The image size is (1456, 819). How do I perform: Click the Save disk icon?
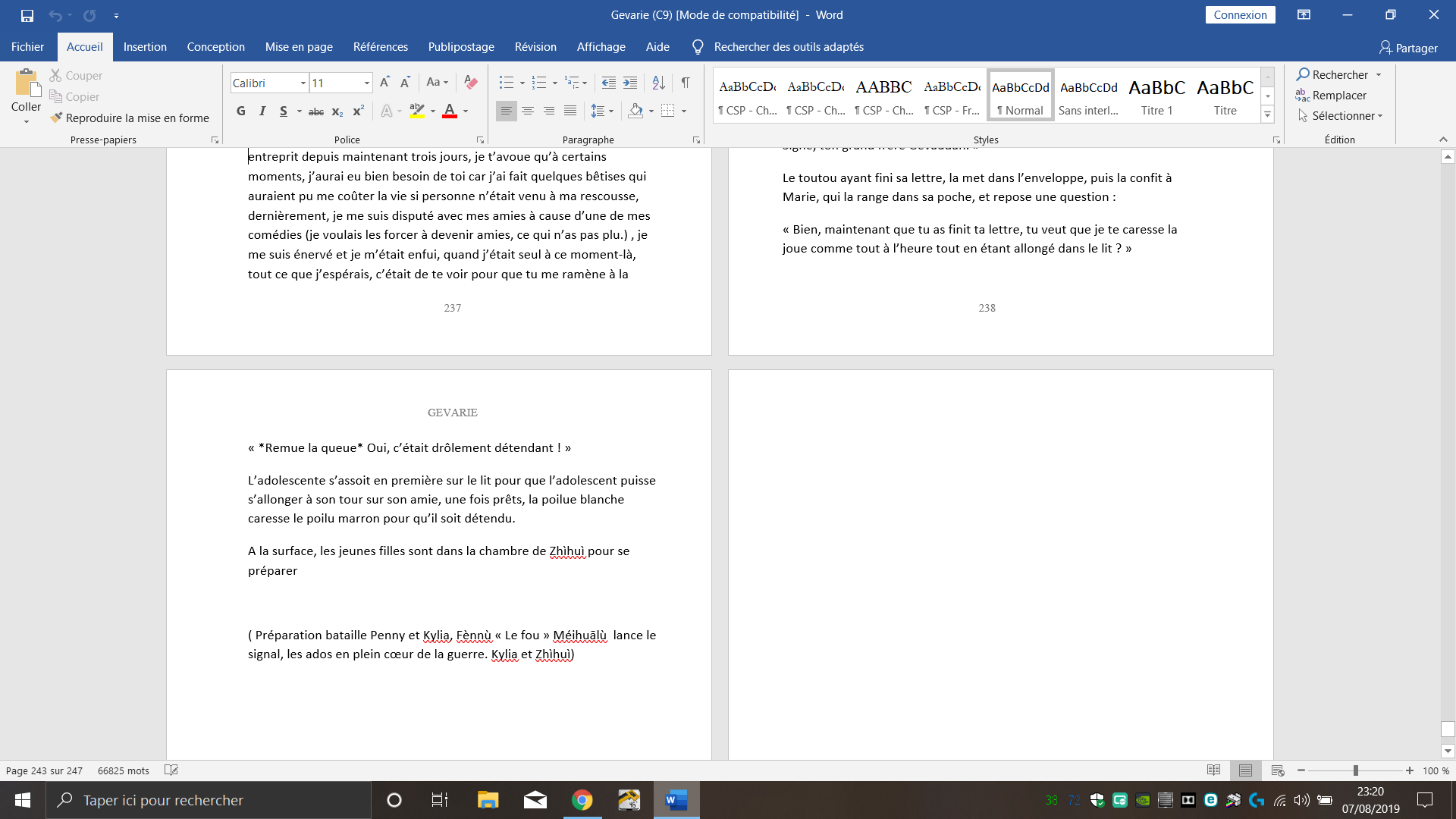(x=27, y=15)
